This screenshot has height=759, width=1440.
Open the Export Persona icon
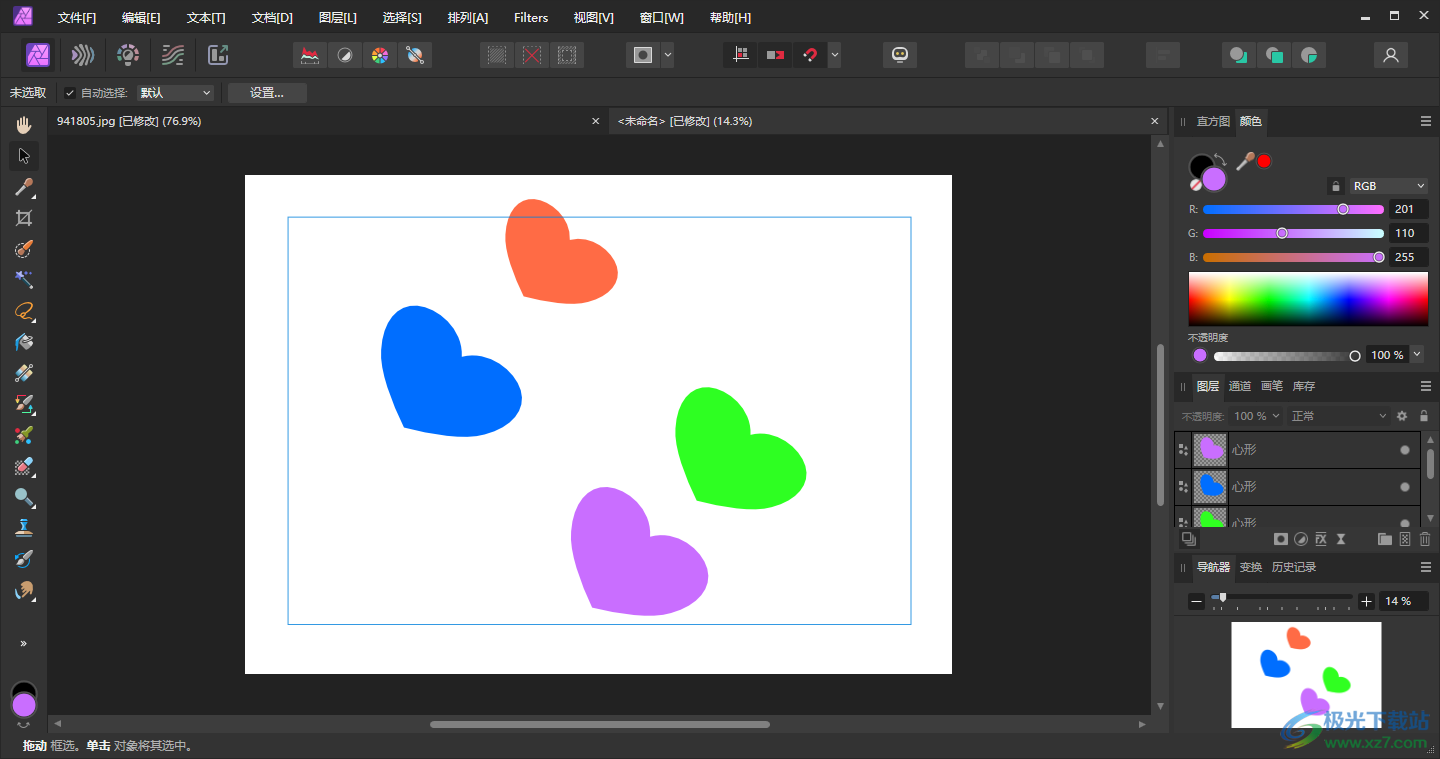(218, 55)
